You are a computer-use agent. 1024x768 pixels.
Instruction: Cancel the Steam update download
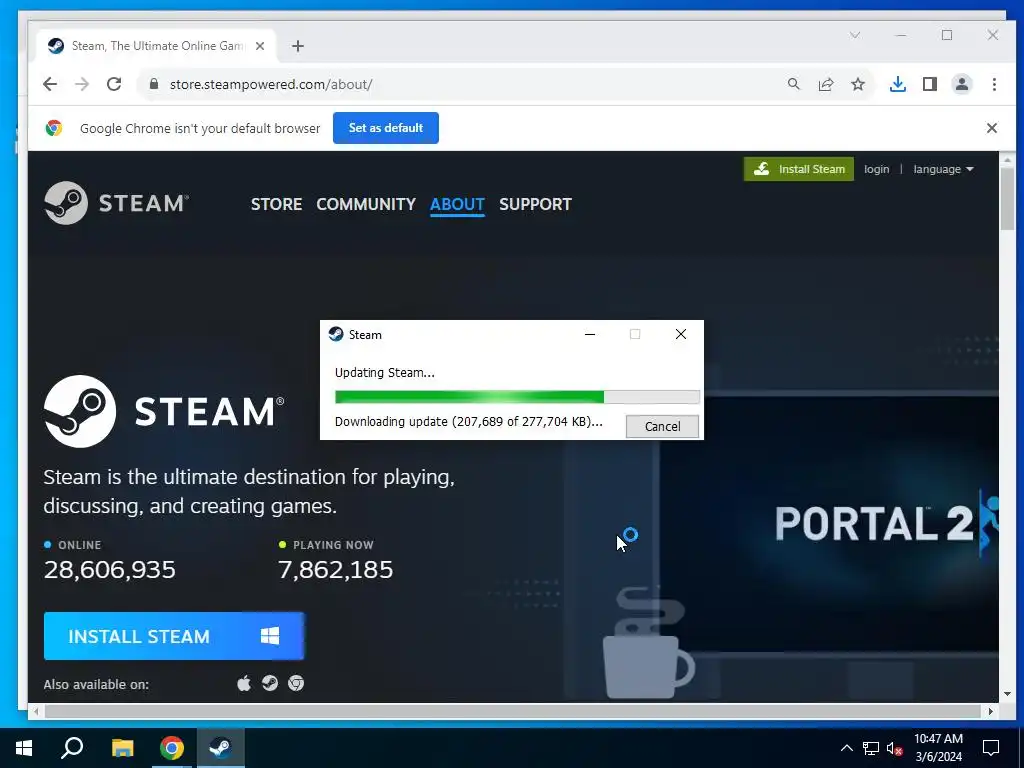click(662, 426)
